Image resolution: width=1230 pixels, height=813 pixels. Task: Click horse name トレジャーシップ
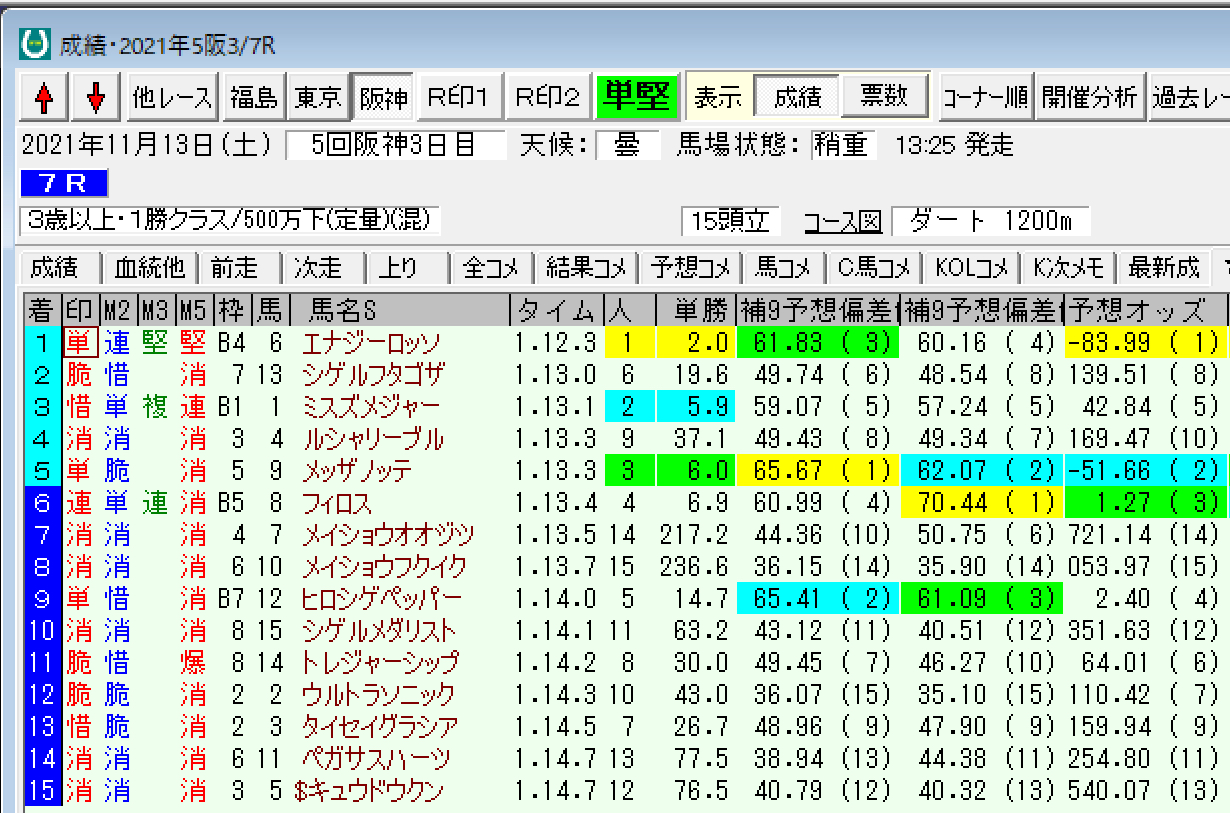click(380, 663)
